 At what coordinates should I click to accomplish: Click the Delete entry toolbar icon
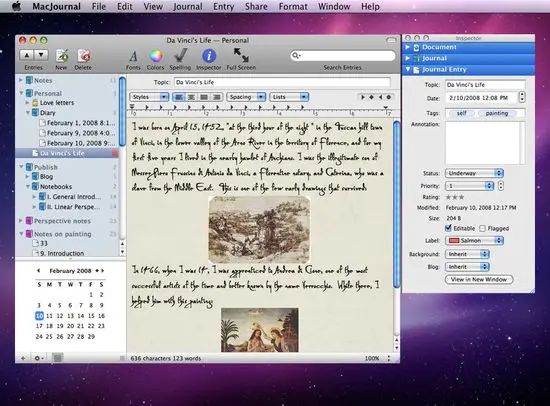pos(84,56)
